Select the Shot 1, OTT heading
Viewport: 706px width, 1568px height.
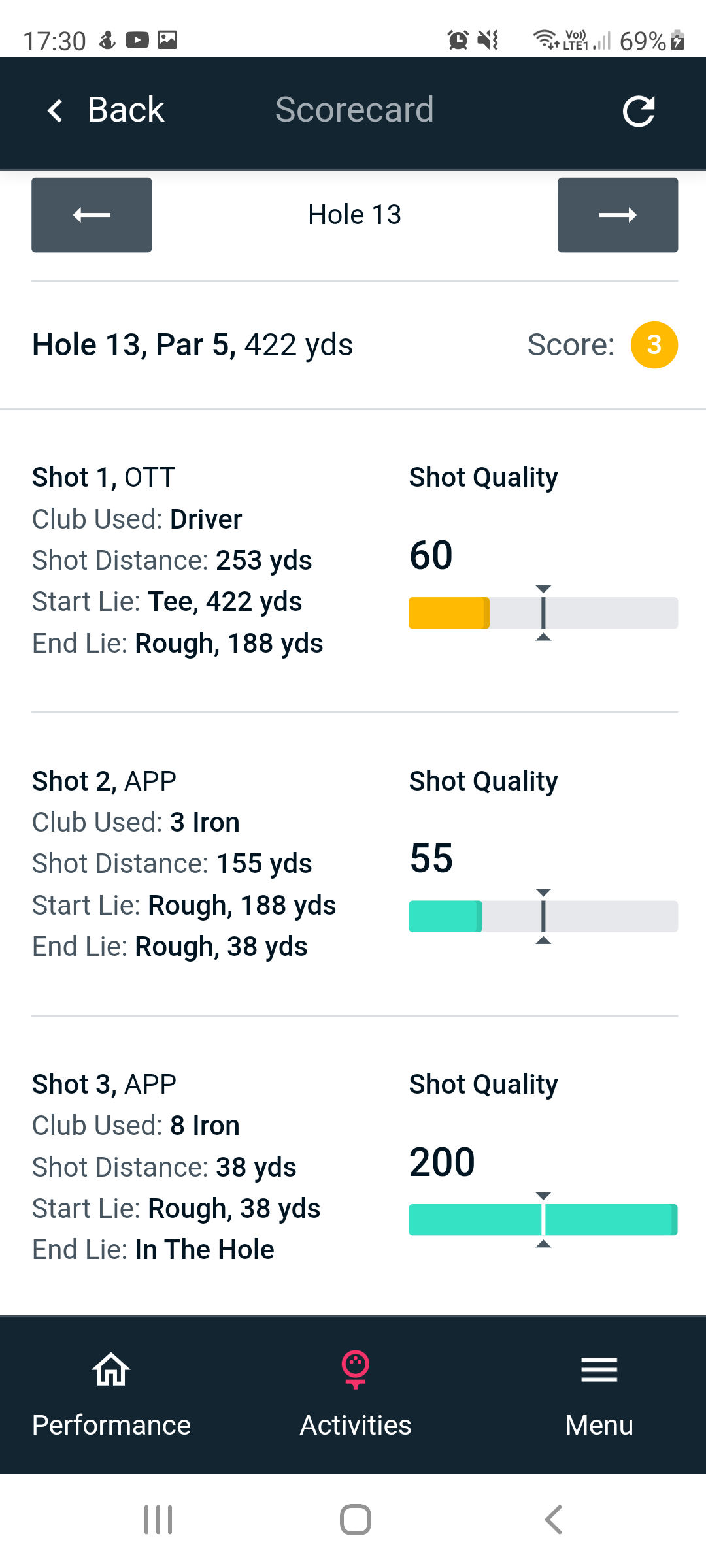click(104, 478)
